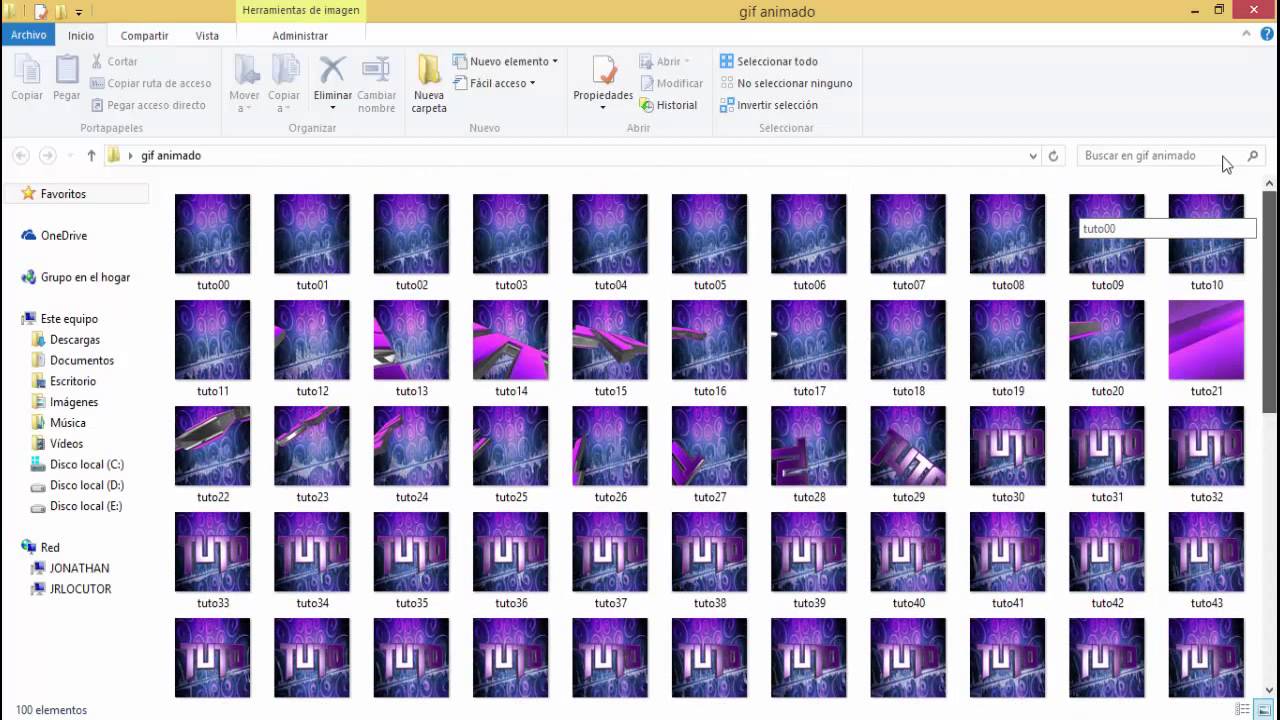Click Herramientas de imagen contextual tab

[x=300, y=11]
